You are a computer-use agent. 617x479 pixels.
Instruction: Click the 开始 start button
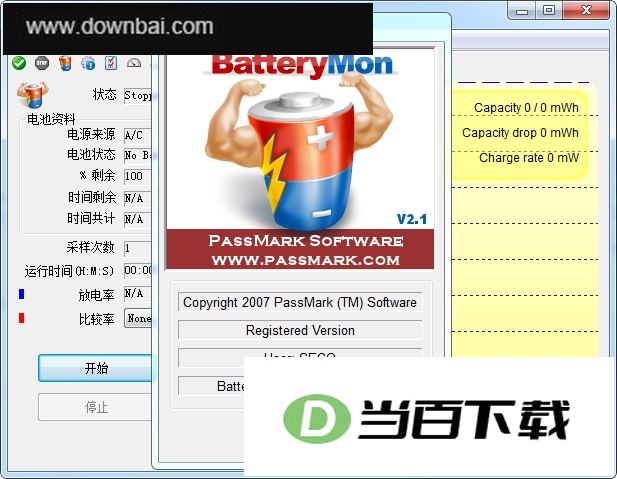tap(95, 368)
